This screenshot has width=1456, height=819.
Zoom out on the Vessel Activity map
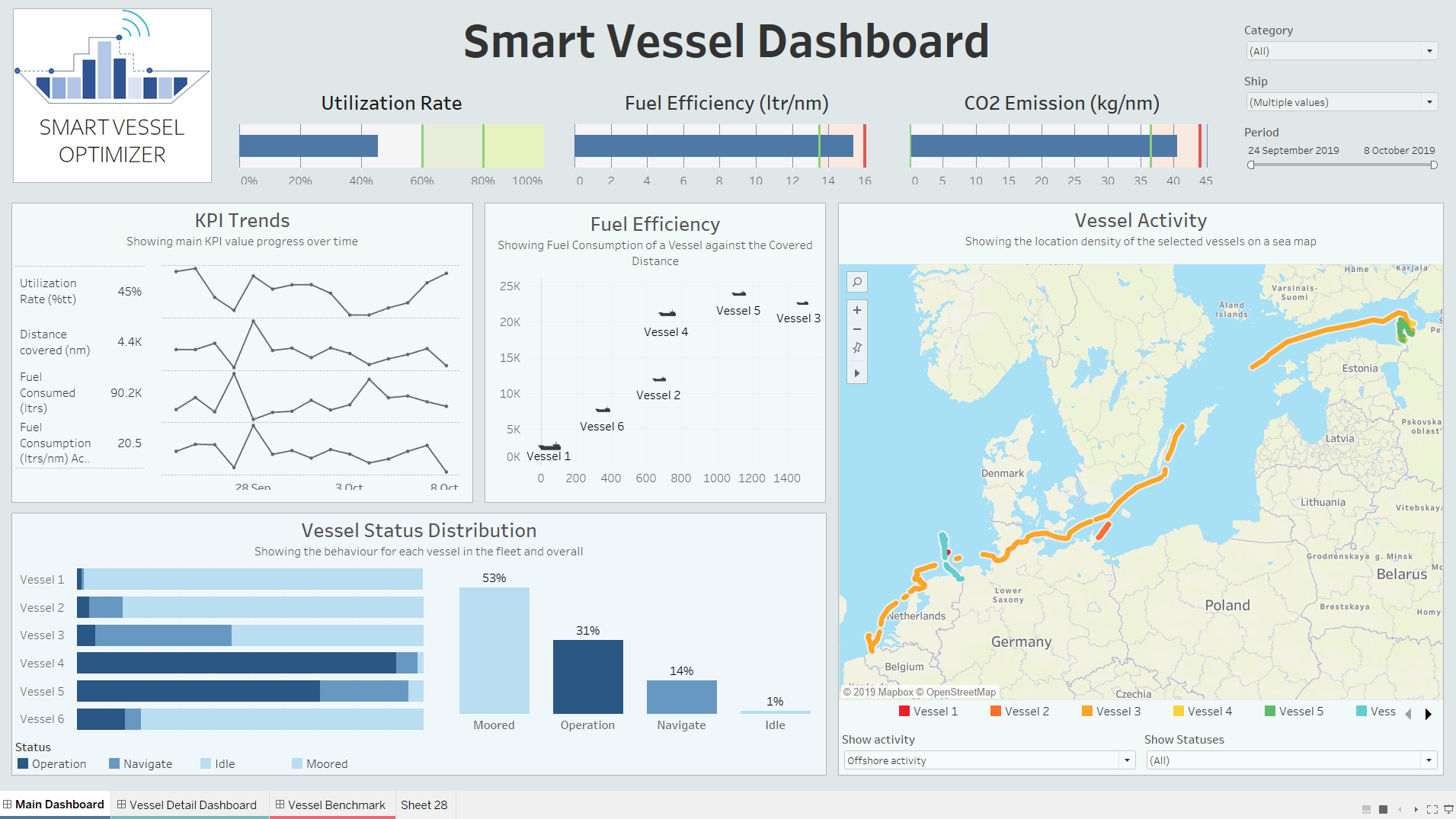coord(857,329)
